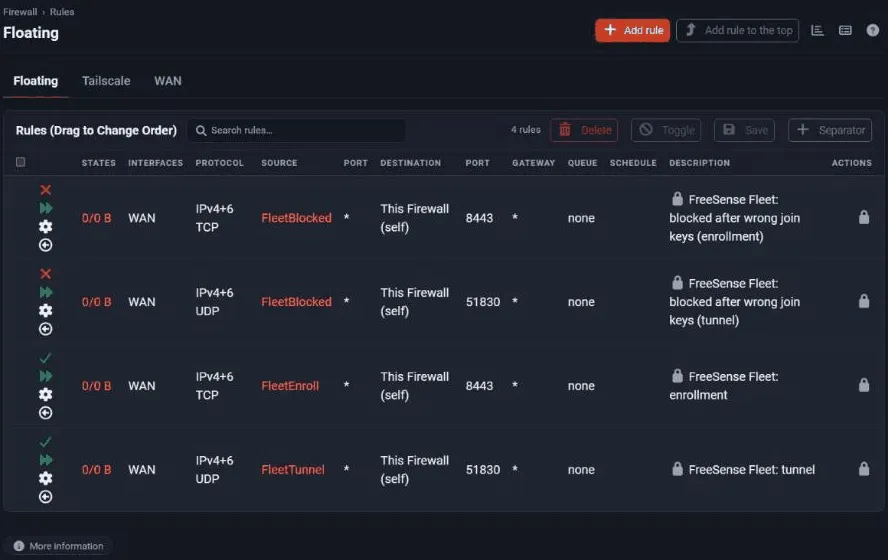Click the forward arrows icon on FleetEnroll rule
This screenshot has height=560, width=888.
45,376
